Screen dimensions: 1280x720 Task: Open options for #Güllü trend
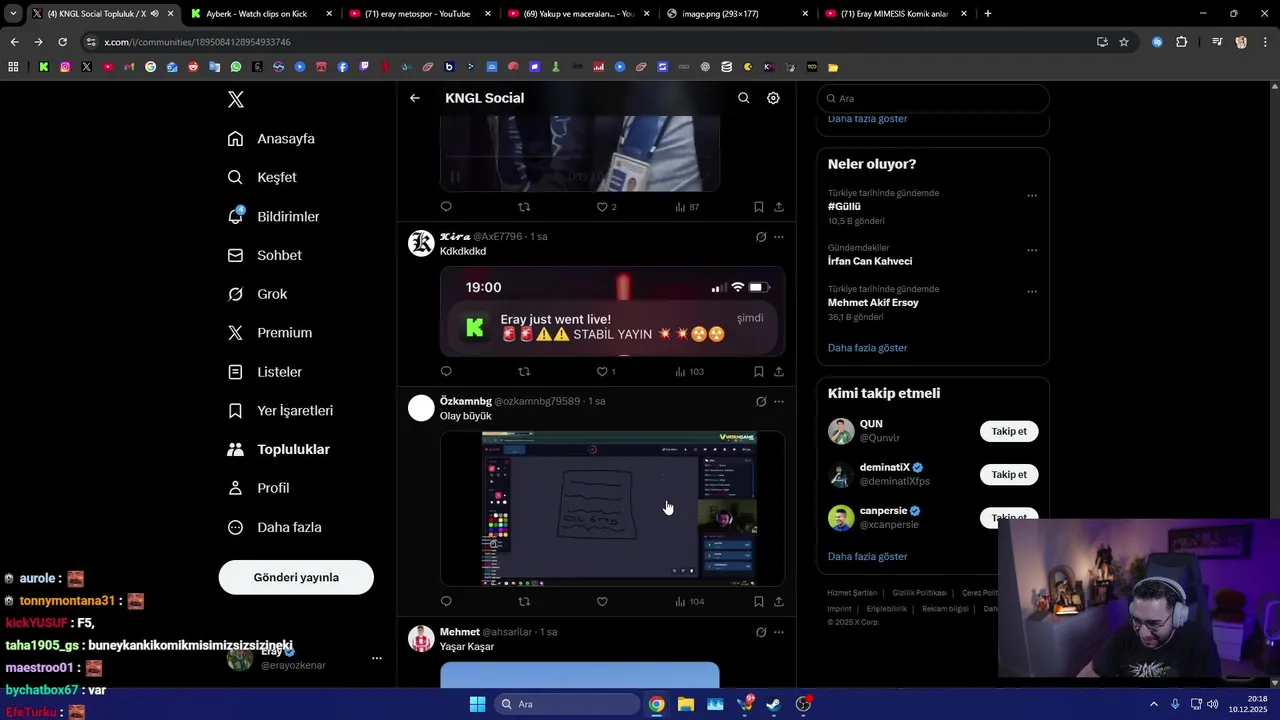point(1032,196)
